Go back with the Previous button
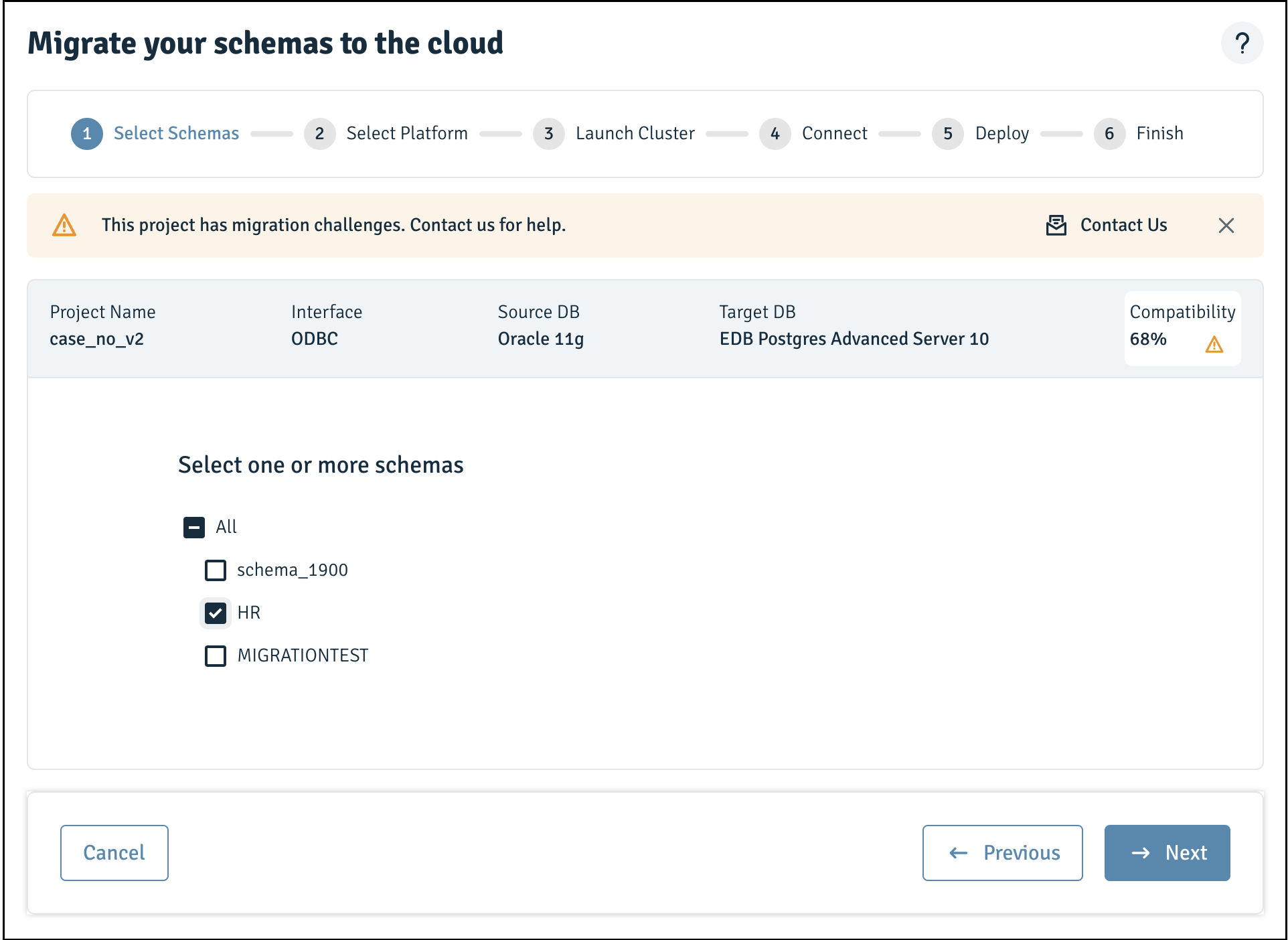The width and height of the screenshot is (1288, 940). tap(1002, 853)
